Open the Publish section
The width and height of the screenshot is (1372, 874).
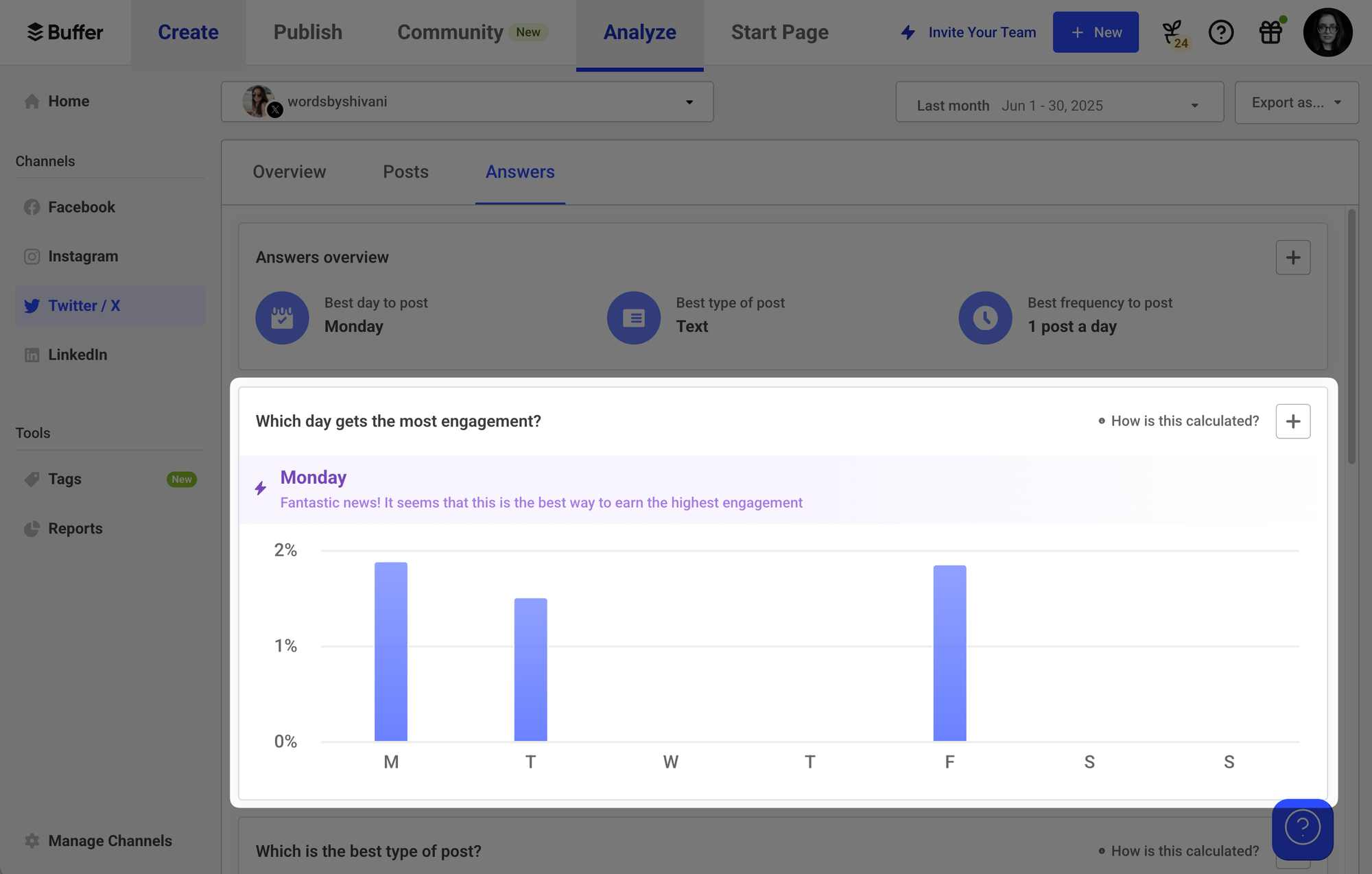pyautogui.click(x=307, y=32)
